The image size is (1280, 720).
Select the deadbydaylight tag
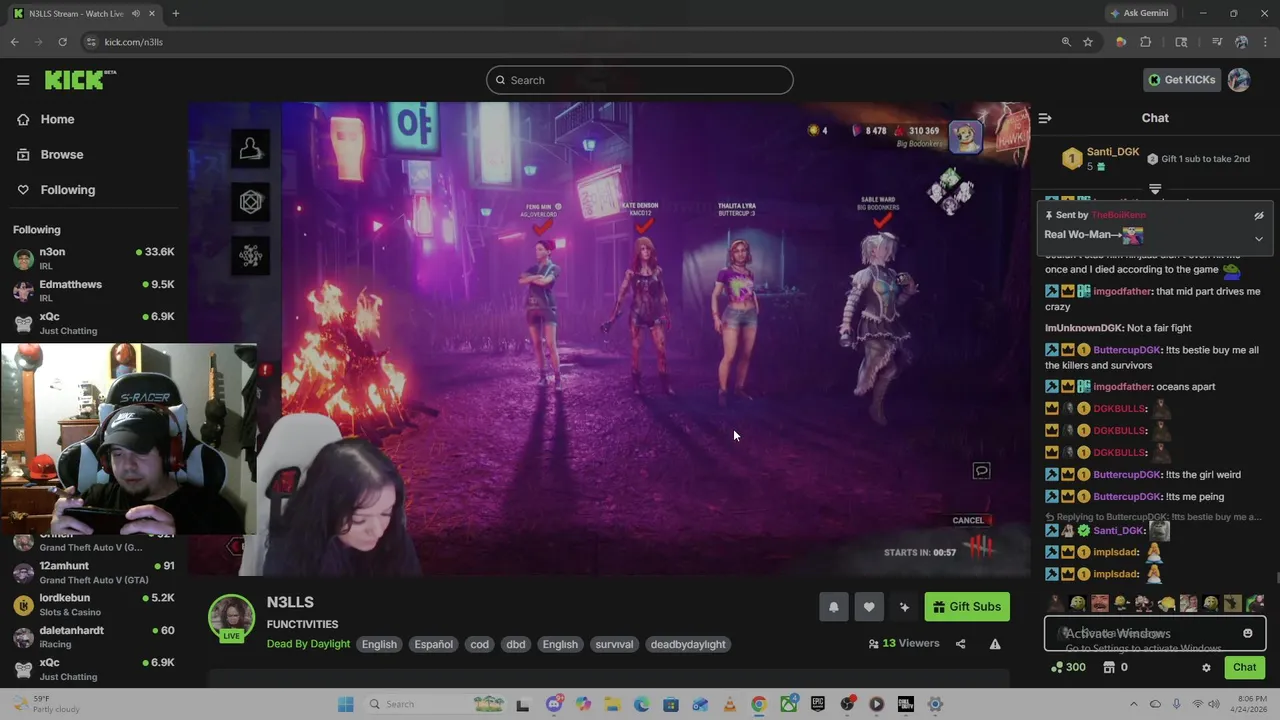(x=688, y=644)
